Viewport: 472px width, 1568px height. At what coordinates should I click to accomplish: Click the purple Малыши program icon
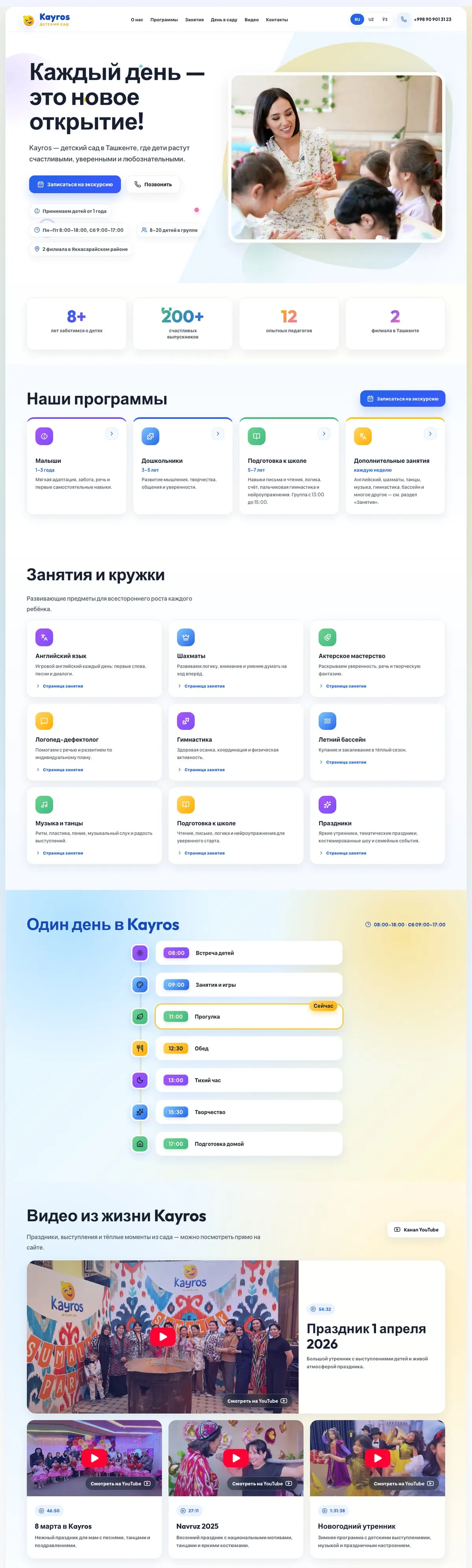[x=44, y=436]
